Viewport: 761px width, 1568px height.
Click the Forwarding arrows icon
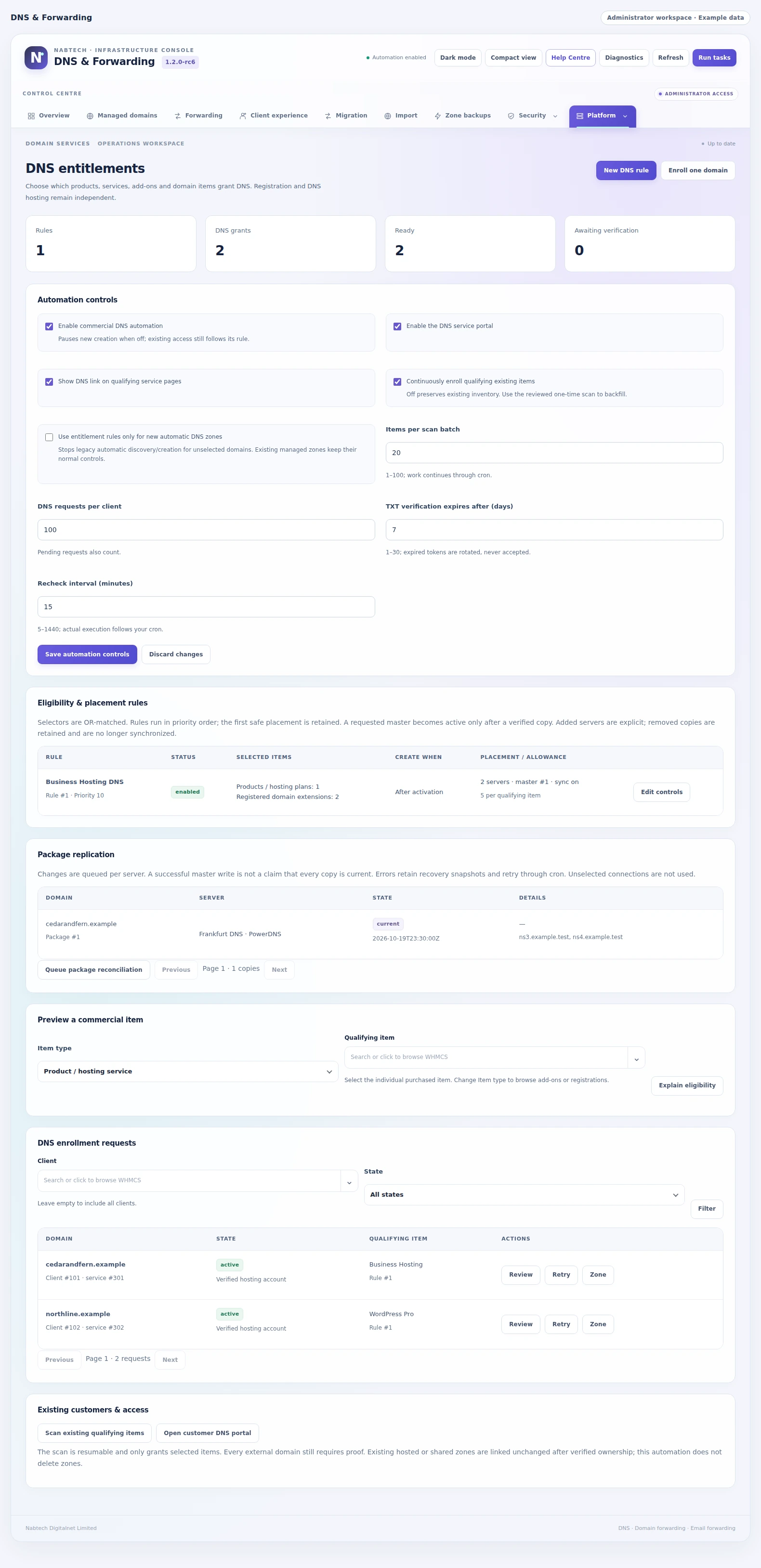(x=178, y=116)
